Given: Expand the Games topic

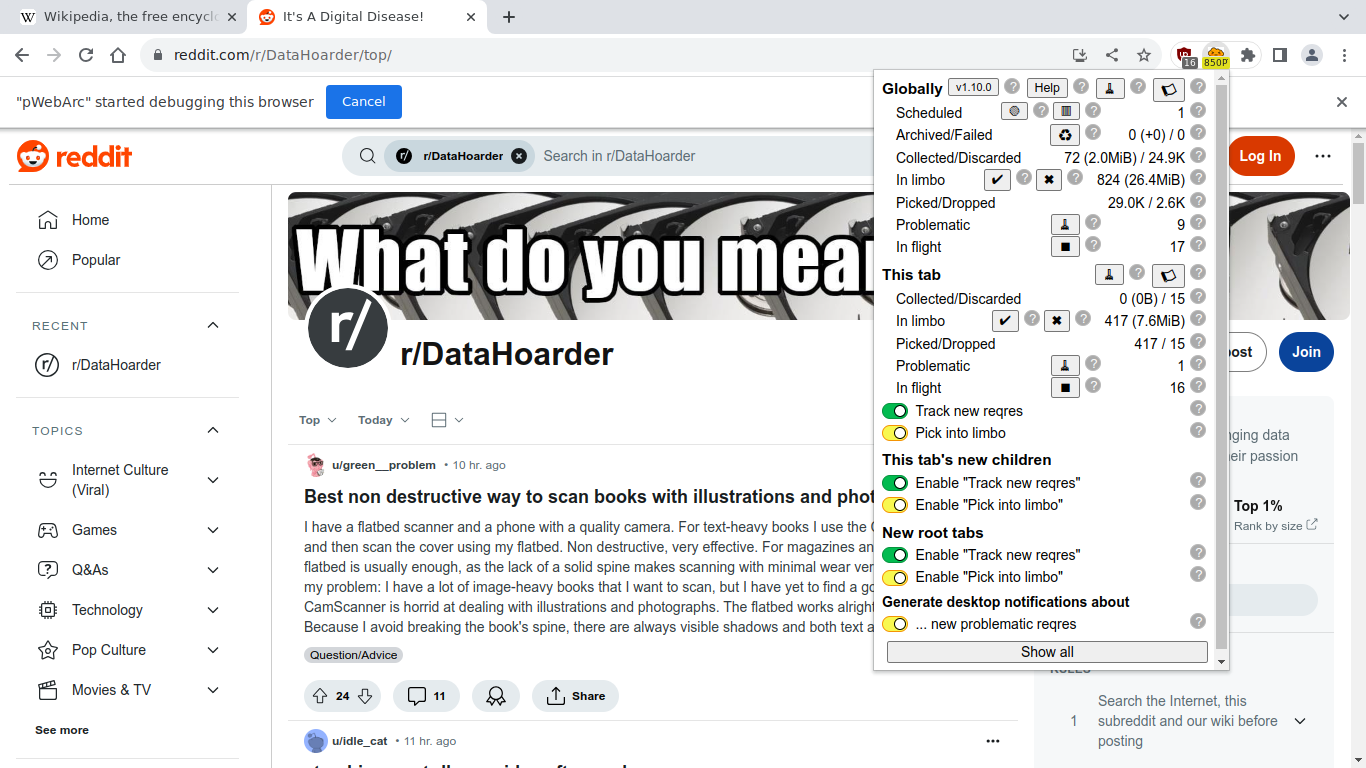Looking at the screenshot, I should pos(213,530).
